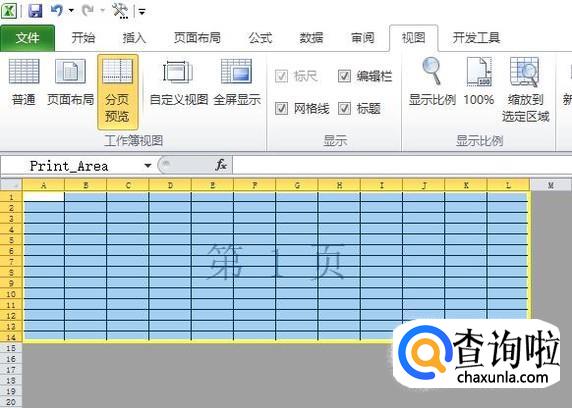This screenshot has height=408, width=572.
Task: Open the undo history dropdown arrow
Action: pos(71,11)
